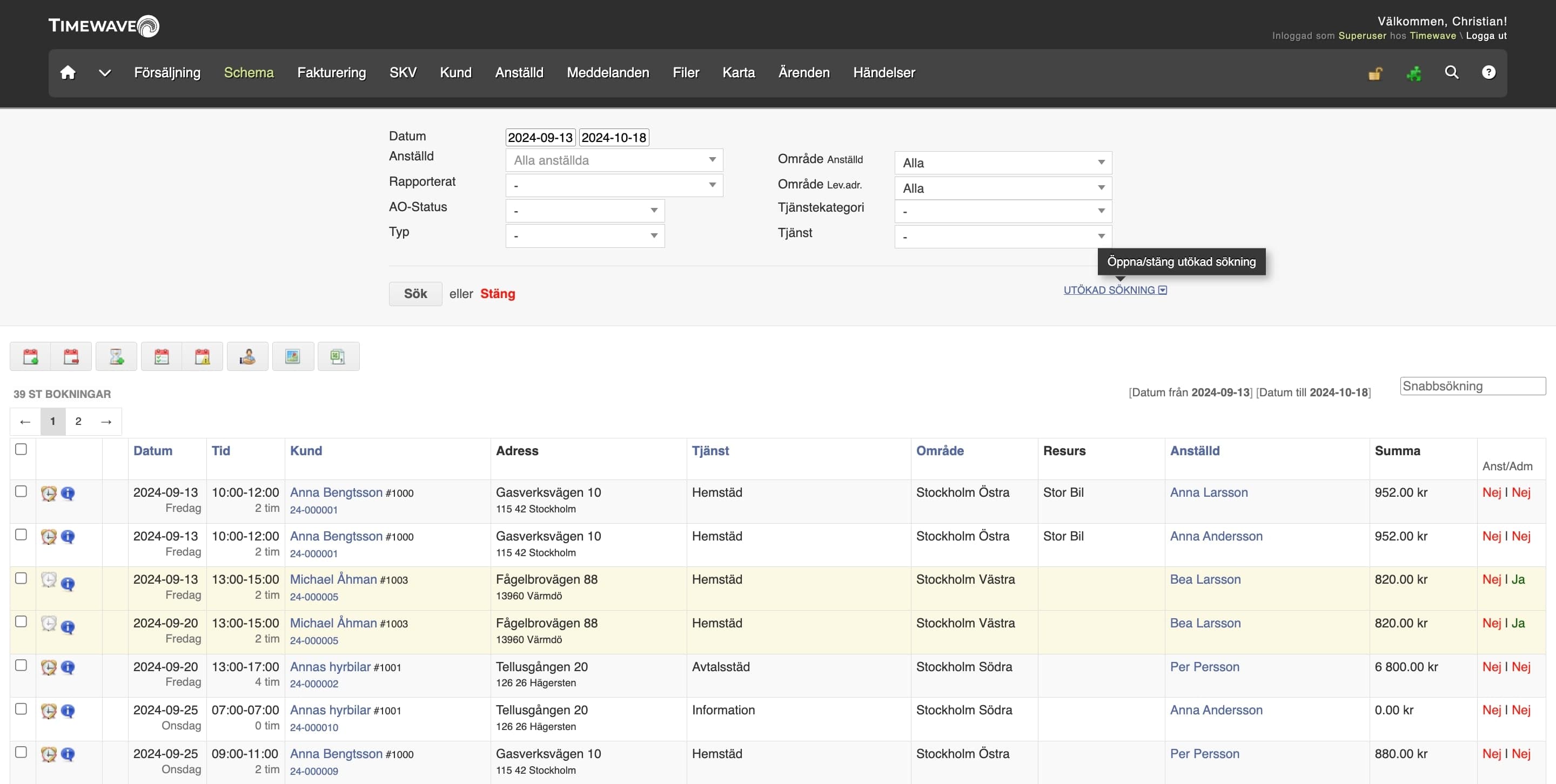Click the add booking calendar icon
The width and height of the screenshot is (1556, 784).
[30, 357]
